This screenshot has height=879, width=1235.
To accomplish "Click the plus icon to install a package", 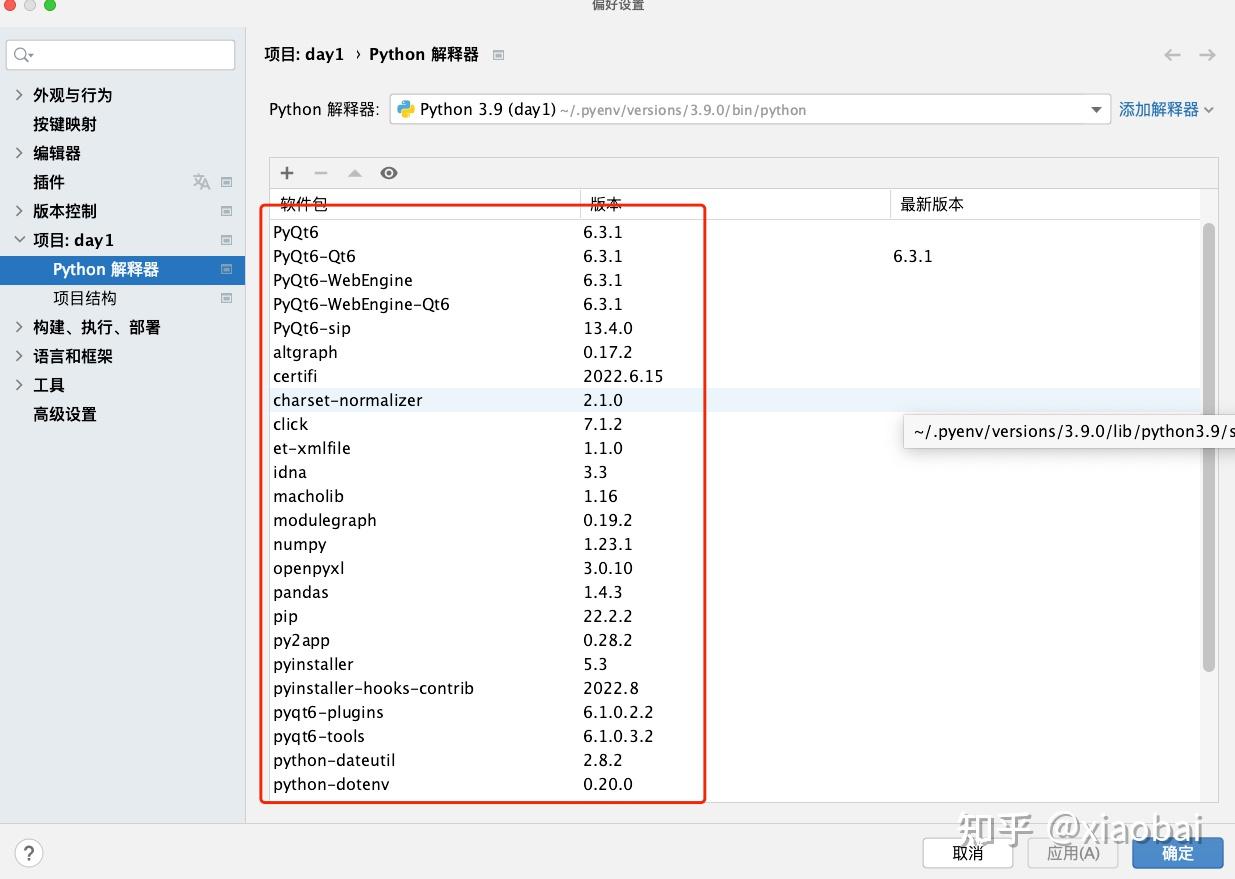I will (287, 172).
